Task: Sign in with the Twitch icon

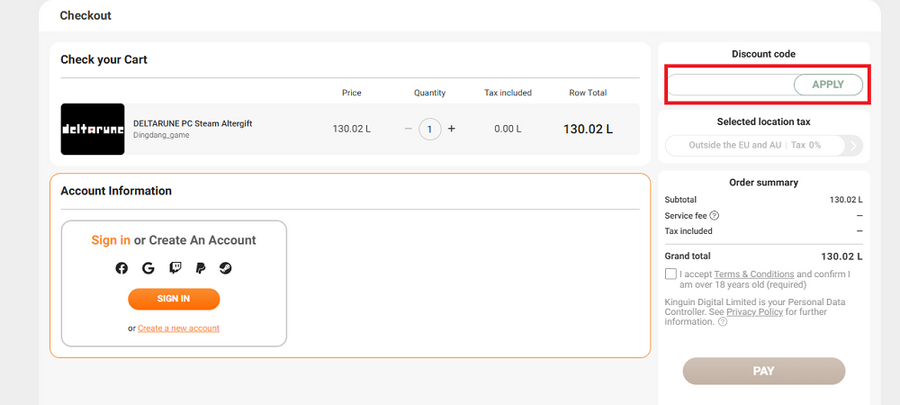Action: (x=175, y=268)
